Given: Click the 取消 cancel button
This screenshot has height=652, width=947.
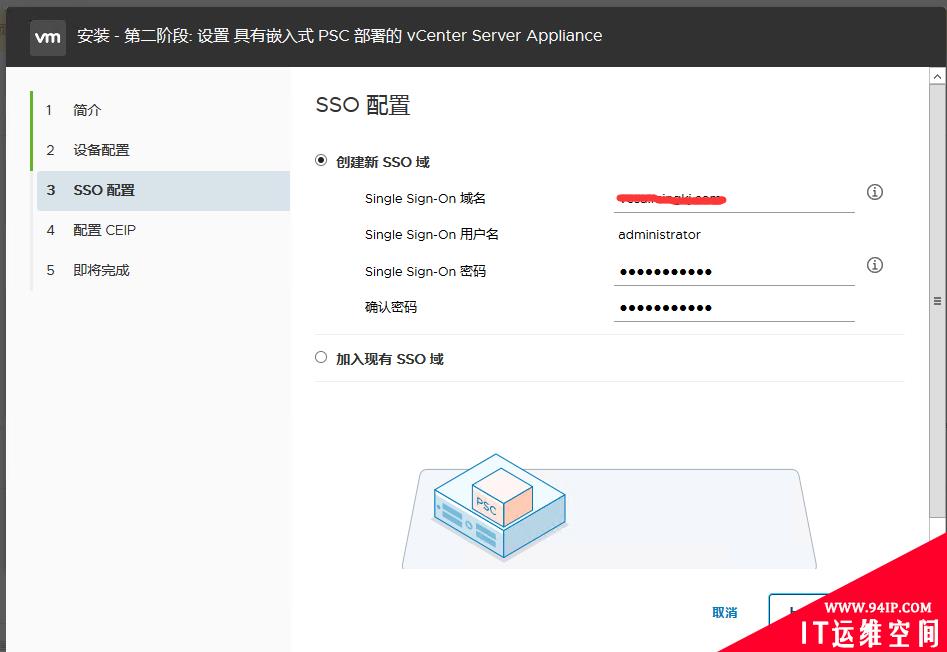Looking at the screenshot, I should coord(725,613).
